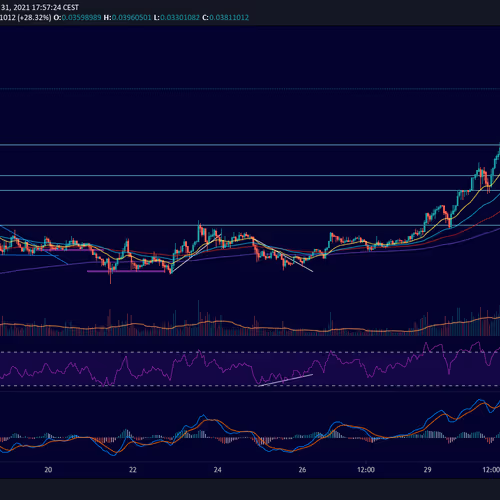Click the low price value 0.03301082

(180, 17)
